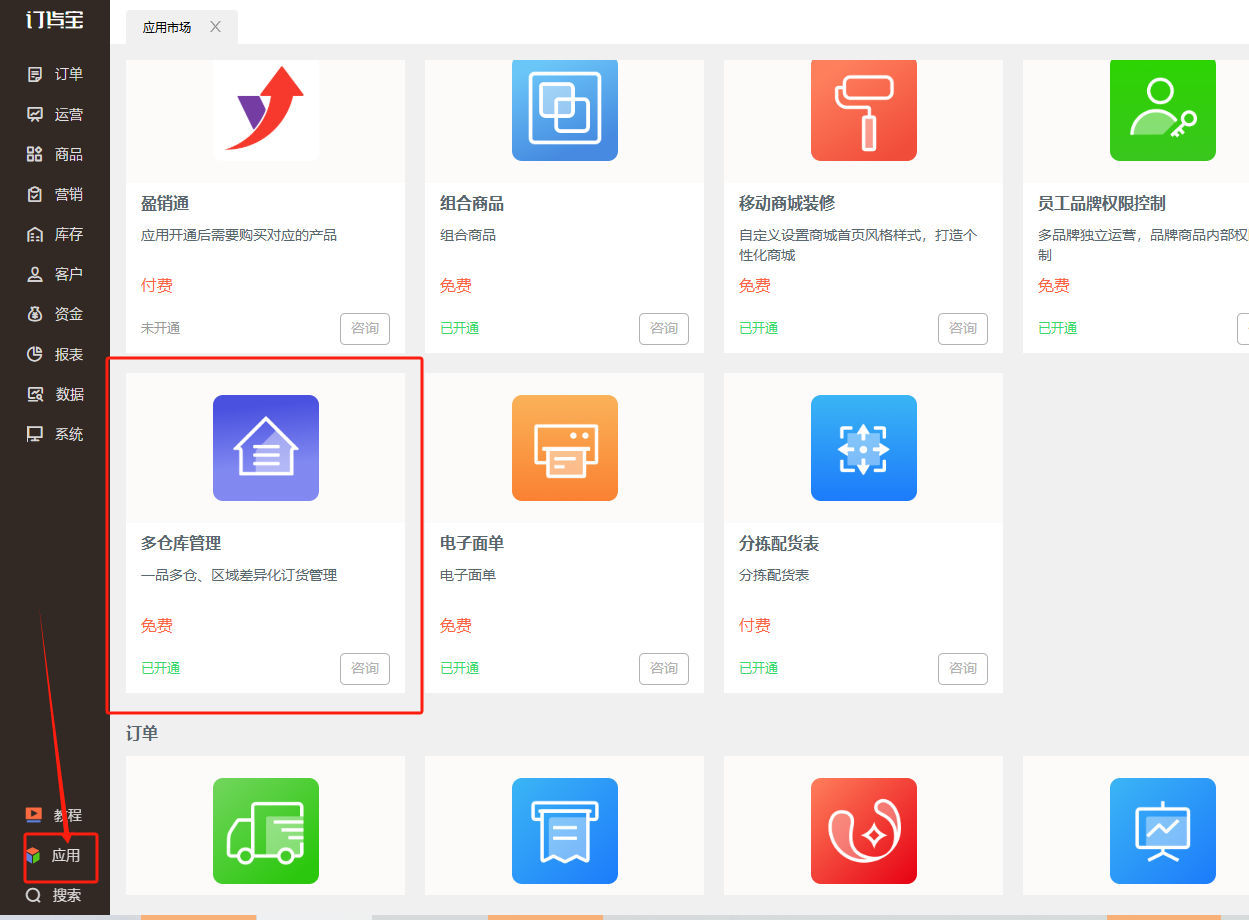Click the 移动商城装修 card title

(x=787, y=204)
